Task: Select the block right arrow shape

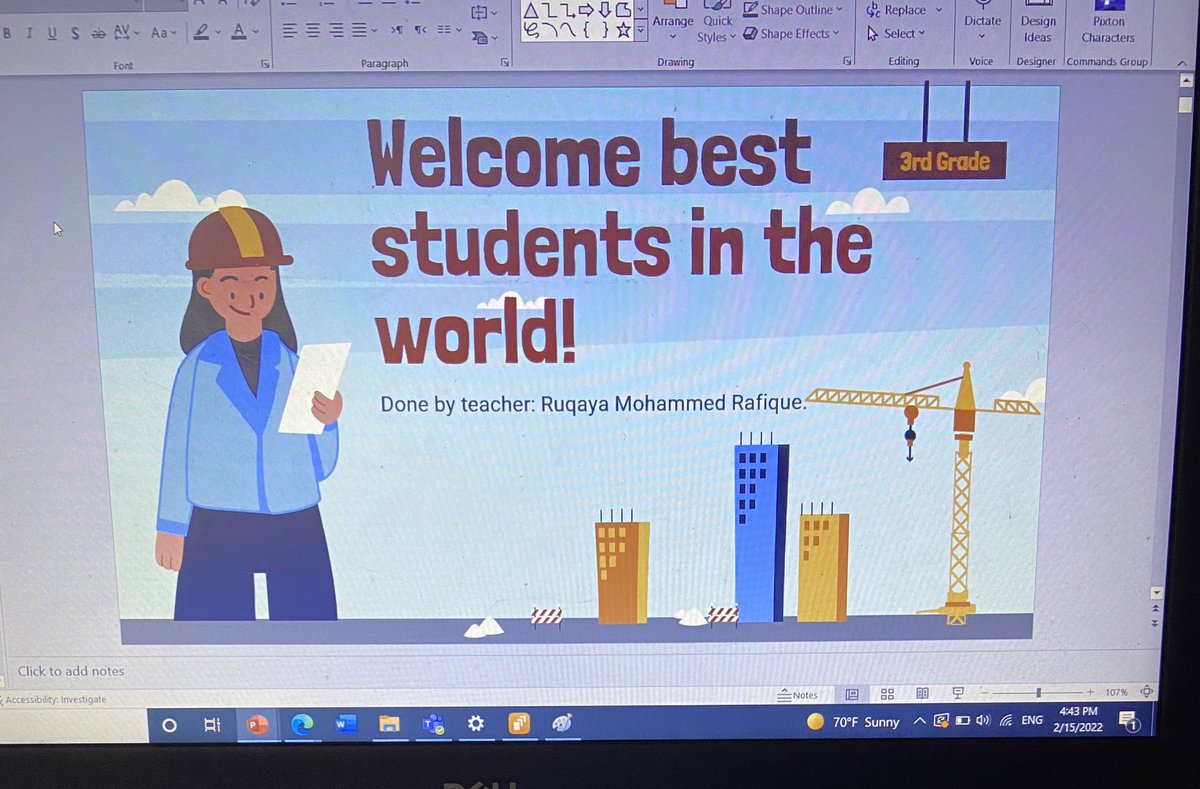Action: (x=586, y=10)
